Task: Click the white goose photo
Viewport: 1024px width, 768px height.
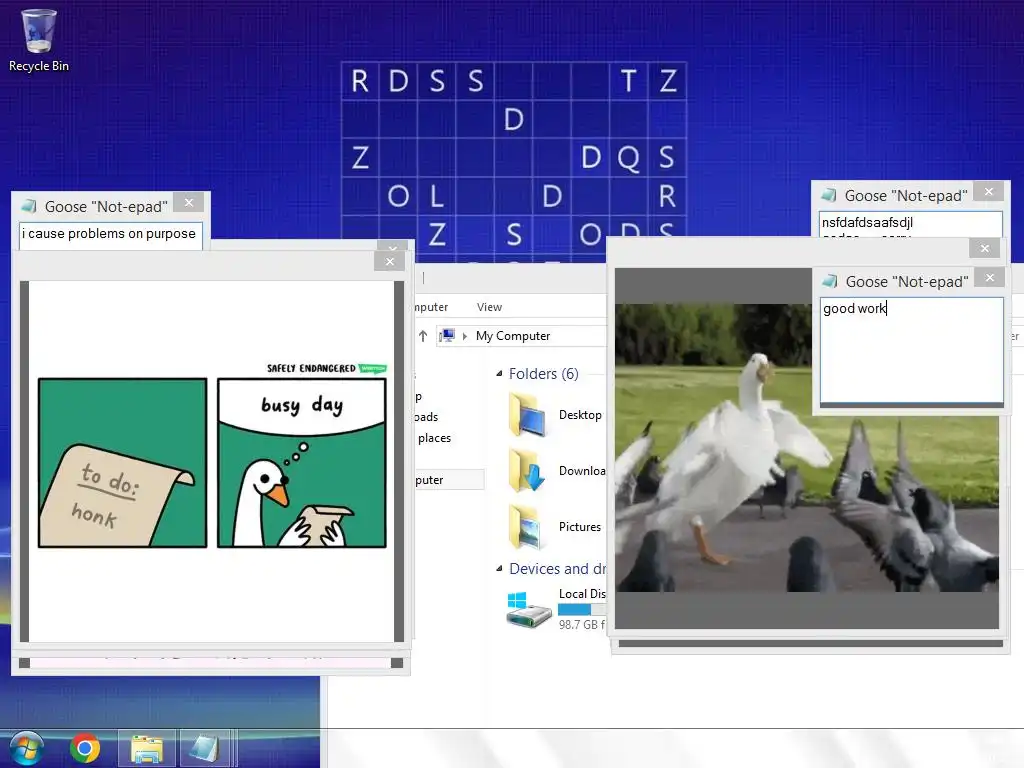Action: pyautogui.click(x=807, y=447)
